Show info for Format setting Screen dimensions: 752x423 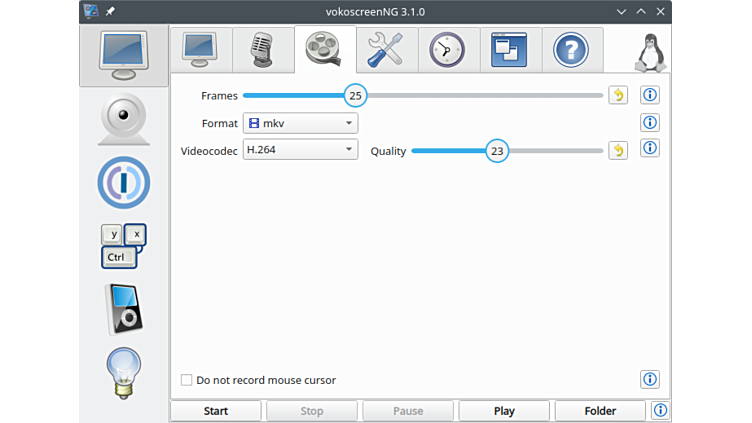click(650, 123)
